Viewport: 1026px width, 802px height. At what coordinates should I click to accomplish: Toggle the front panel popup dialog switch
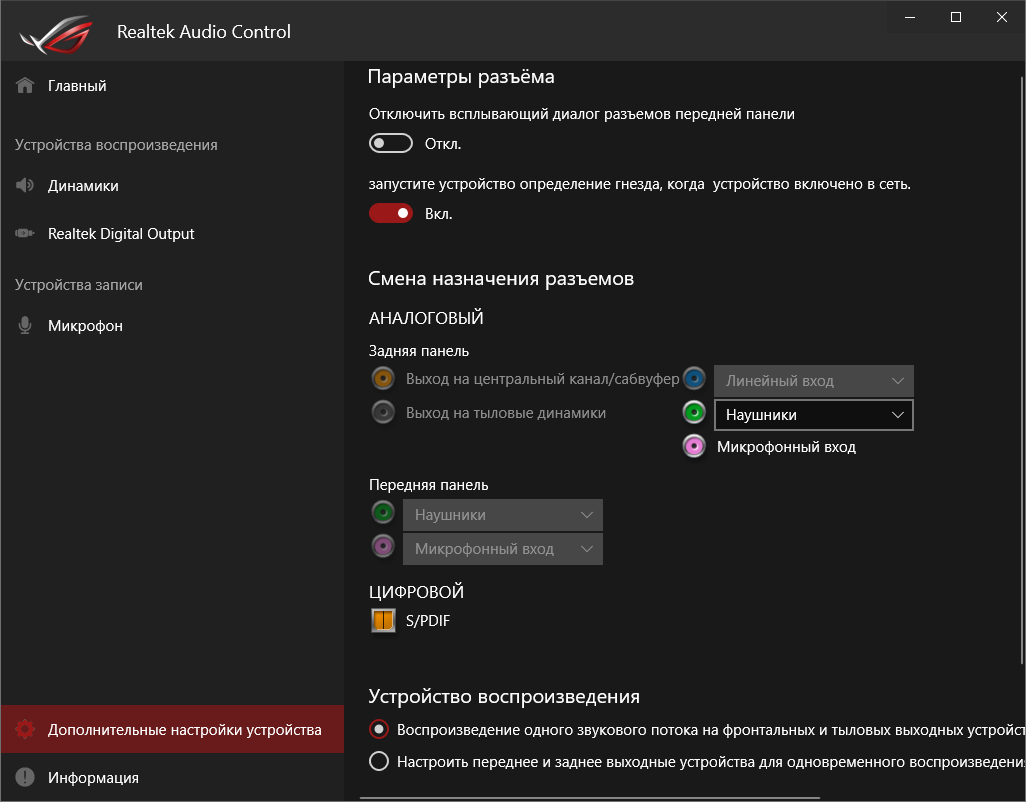(x=391, y=144)
